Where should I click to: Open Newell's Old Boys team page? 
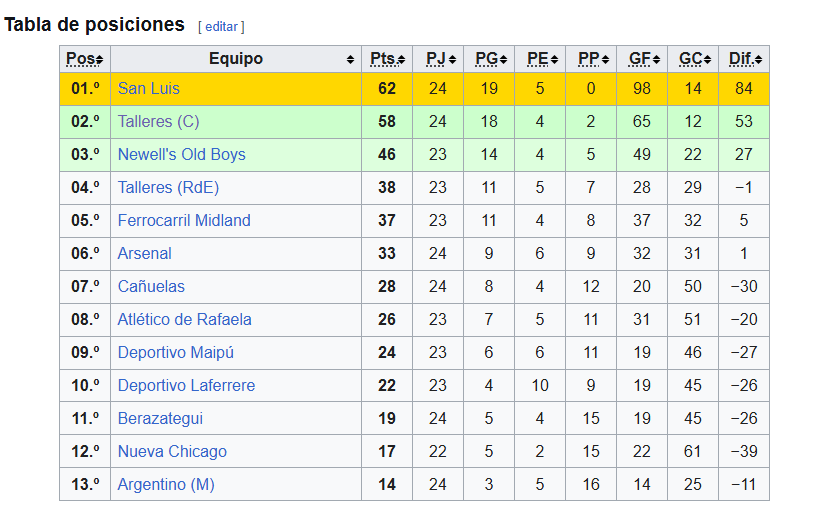pos(182,155)
